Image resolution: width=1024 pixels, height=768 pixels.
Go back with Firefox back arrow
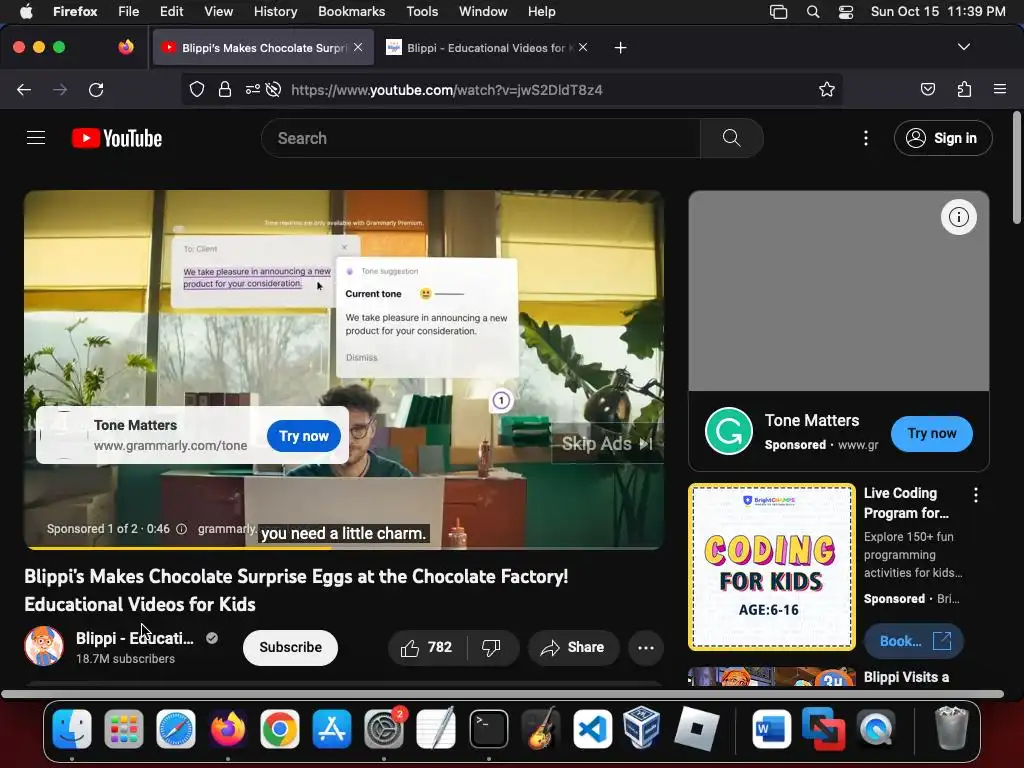(24, 89)
